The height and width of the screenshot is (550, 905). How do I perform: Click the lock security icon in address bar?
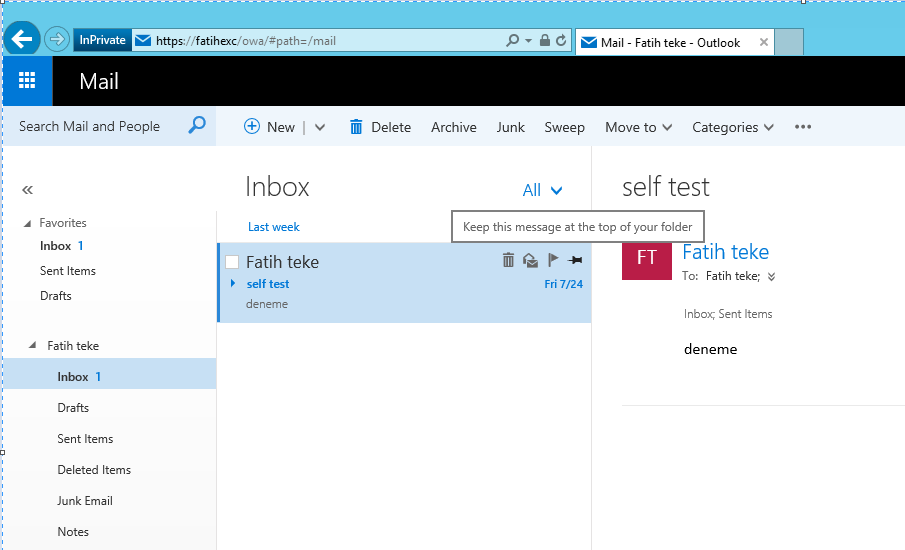tap(544, 40)
